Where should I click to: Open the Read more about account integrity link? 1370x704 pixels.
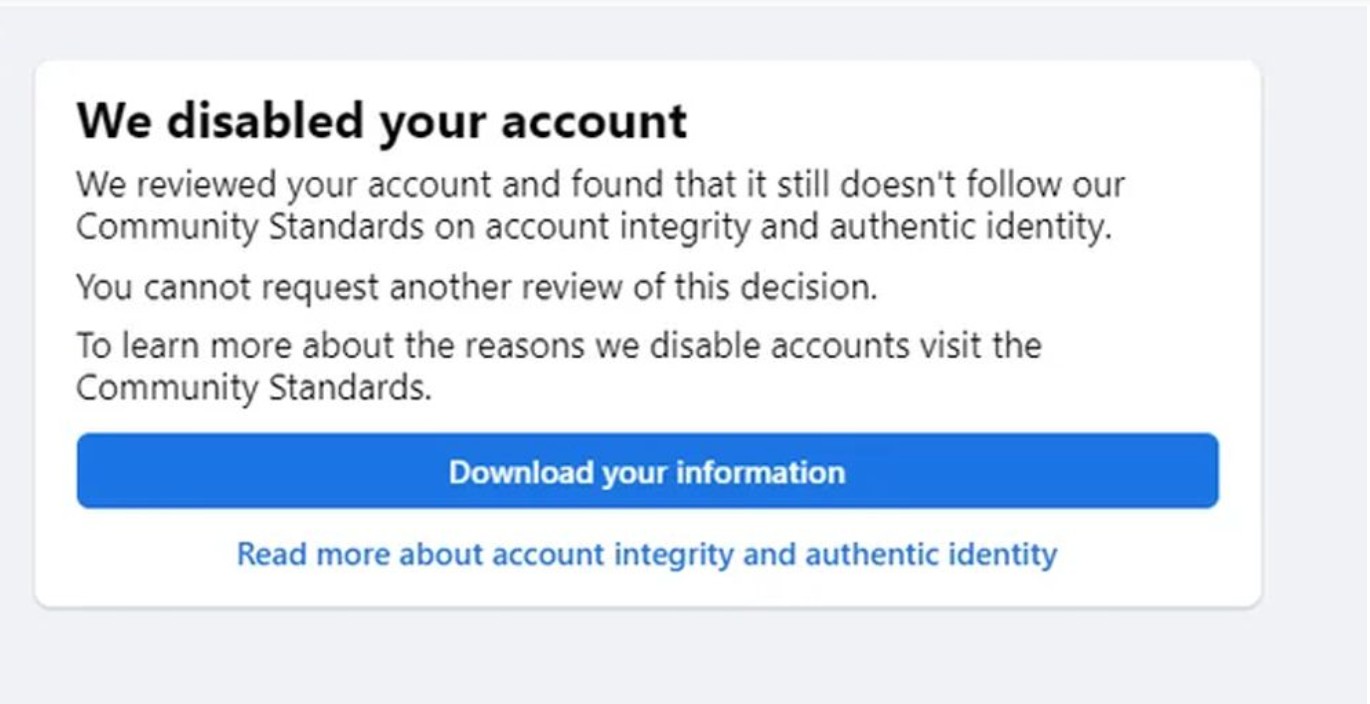(x=646, y=554)
